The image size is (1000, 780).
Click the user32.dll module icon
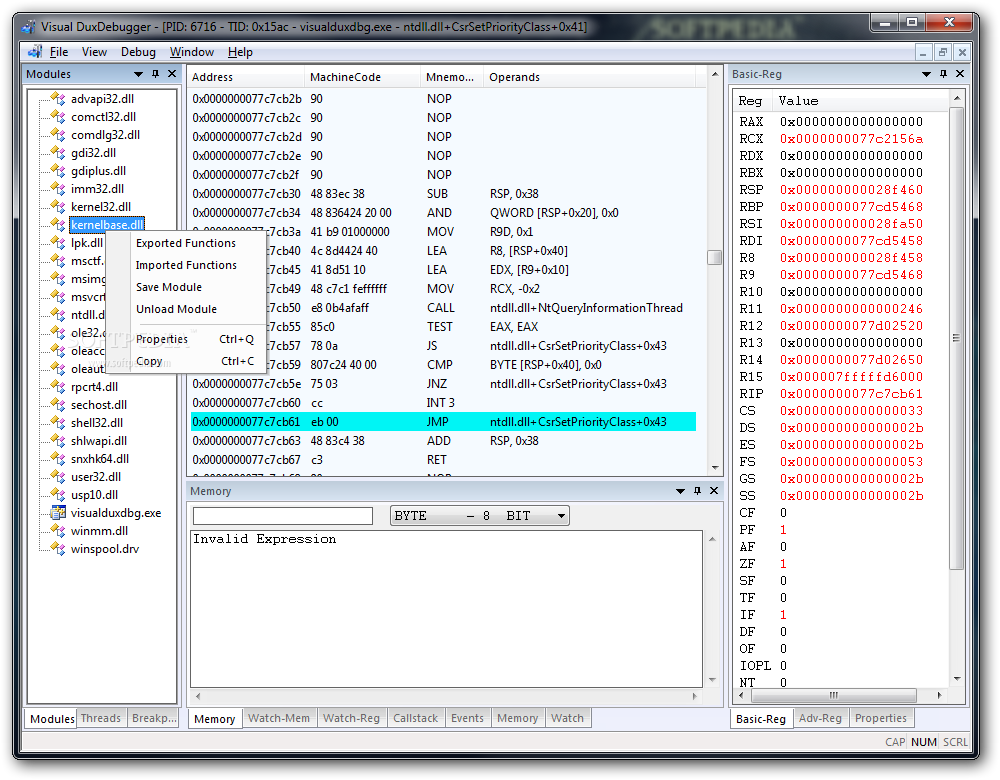(59, 476)
